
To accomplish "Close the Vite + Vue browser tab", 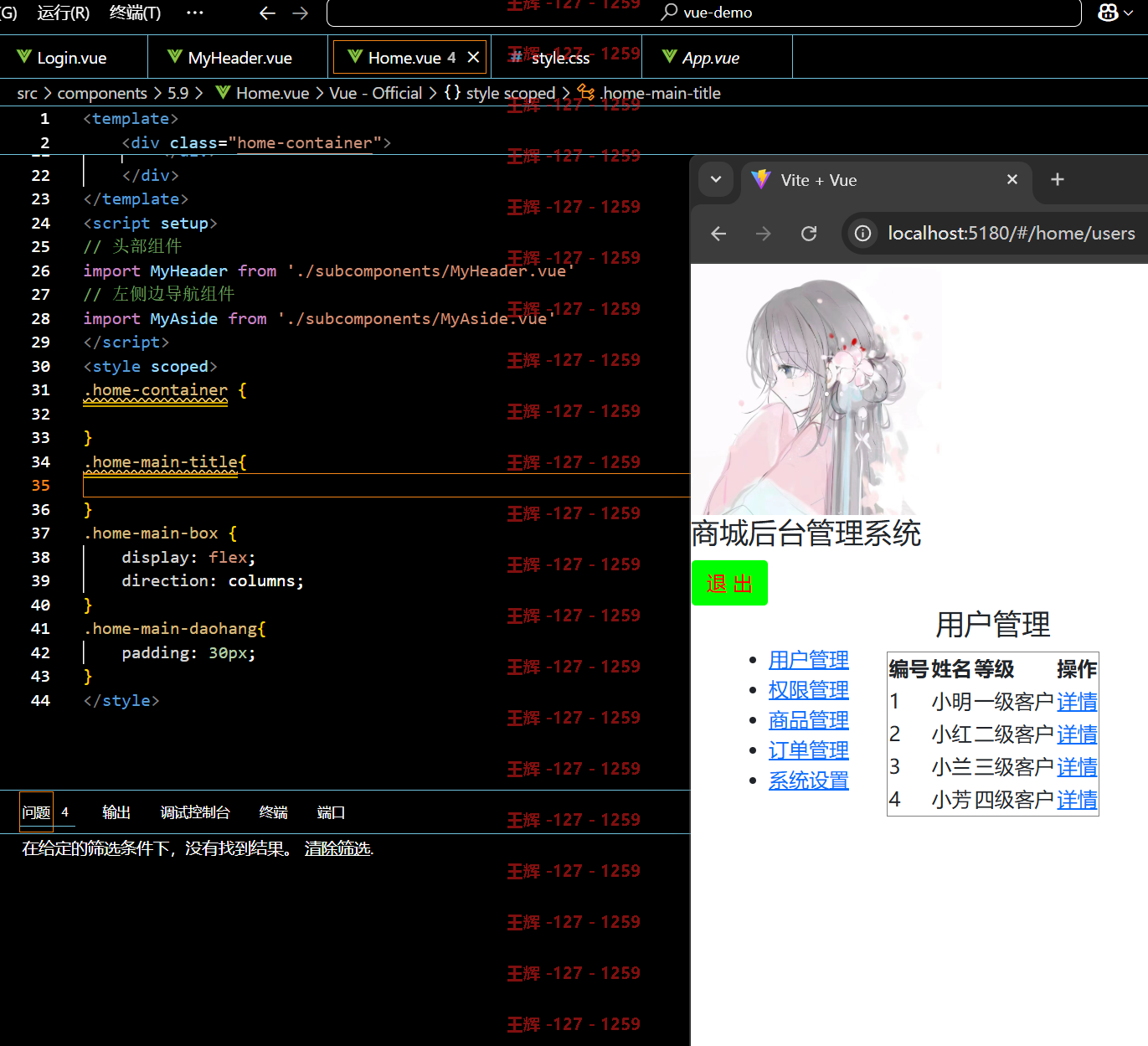I will (1012, 179).
